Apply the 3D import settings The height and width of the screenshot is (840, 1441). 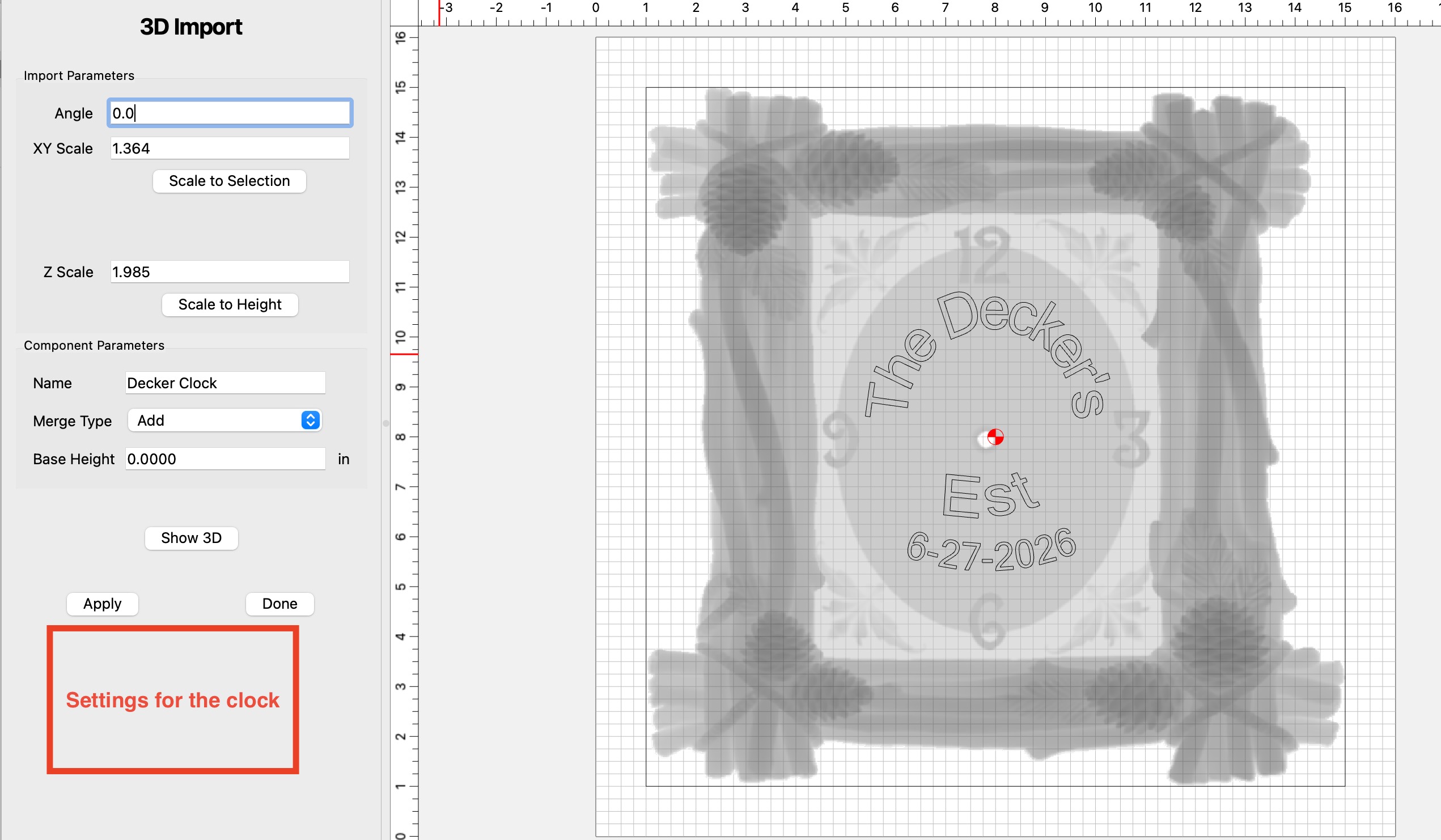point(103,604)
